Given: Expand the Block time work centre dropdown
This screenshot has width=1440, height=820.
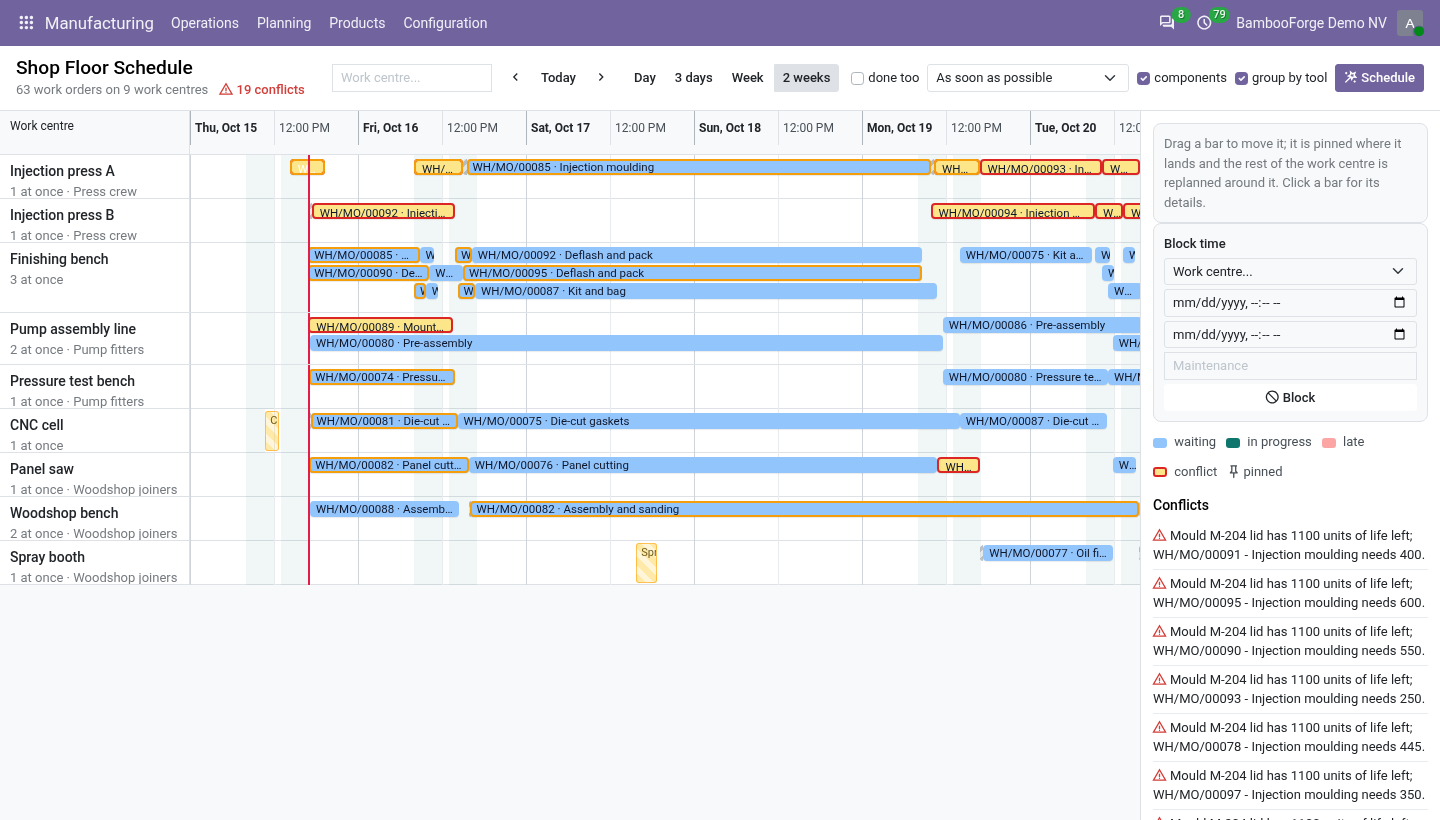Looking at the screenshot, I should point(1290,271).
